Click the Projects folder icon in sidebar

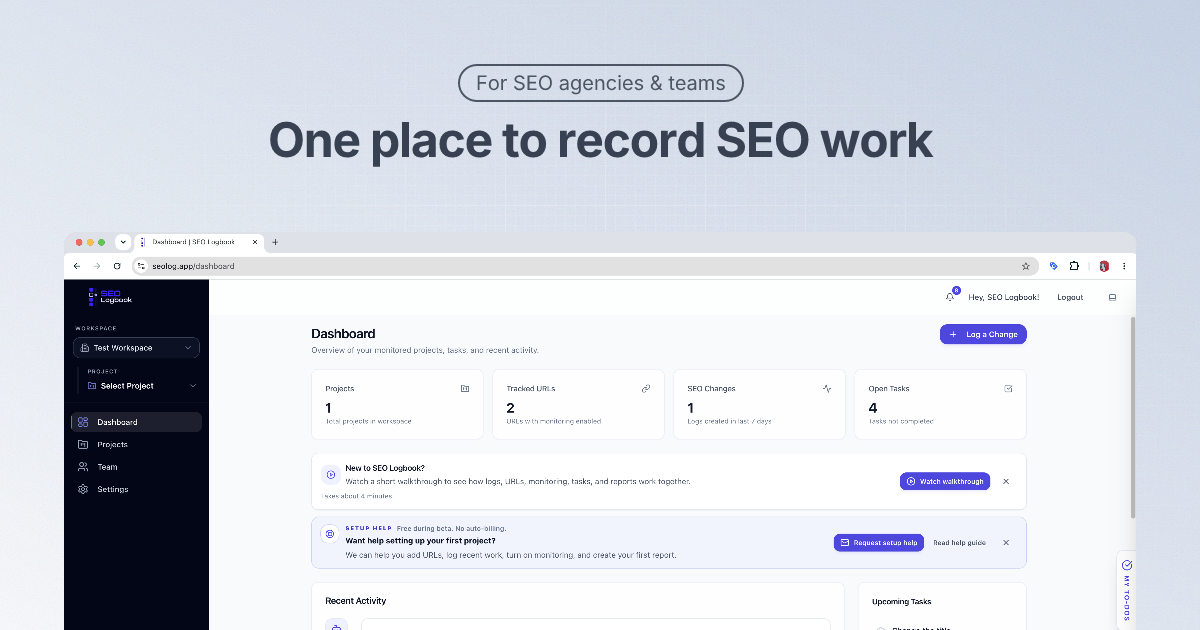point(83,444)
